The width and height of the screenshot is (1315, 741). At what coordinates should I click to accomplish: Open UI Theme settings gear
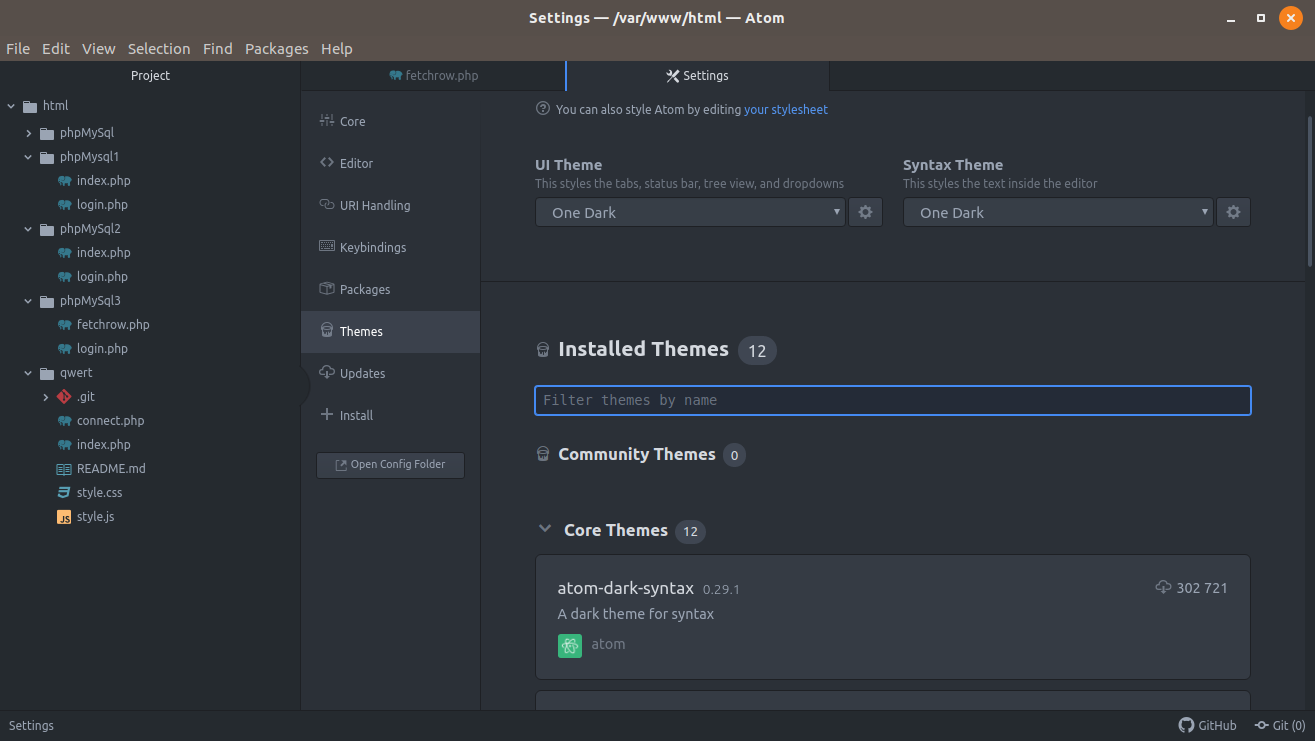point(865,212)
